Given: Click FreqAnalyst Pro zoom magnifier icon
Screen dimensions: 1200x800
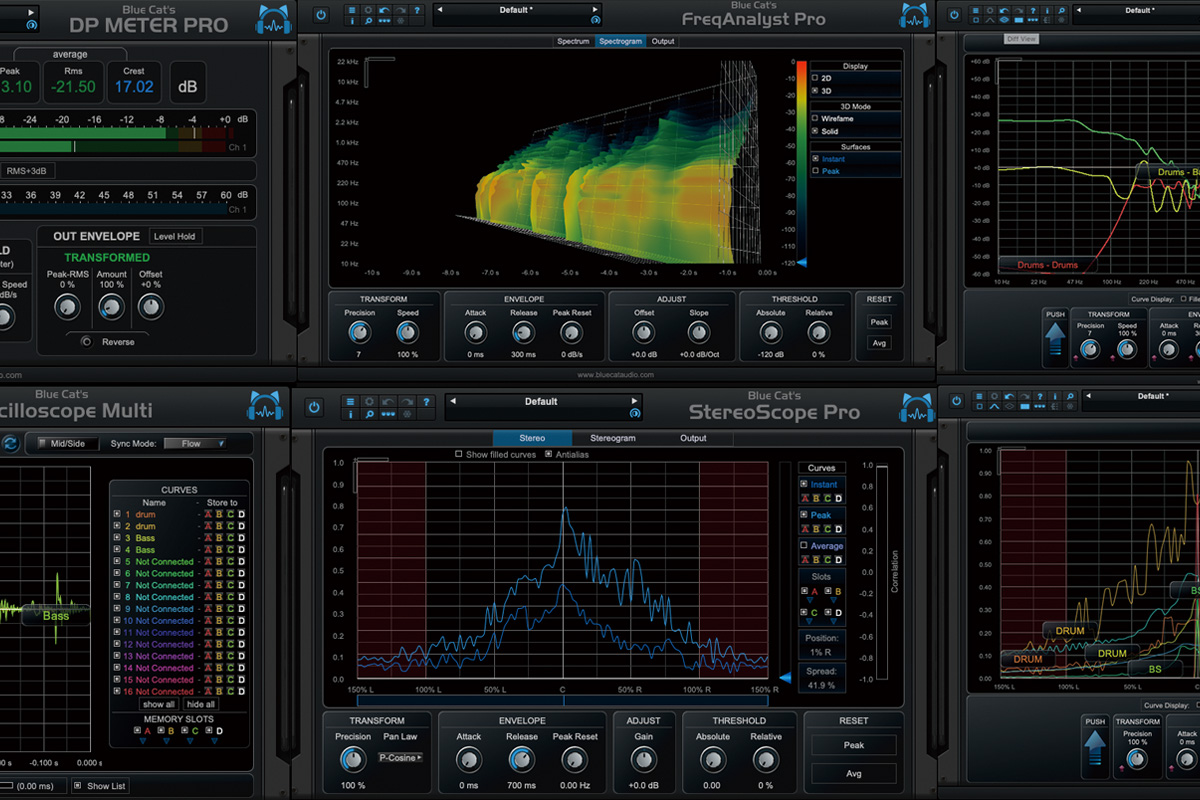Looking at the screenshot, I should coord(368,21).
